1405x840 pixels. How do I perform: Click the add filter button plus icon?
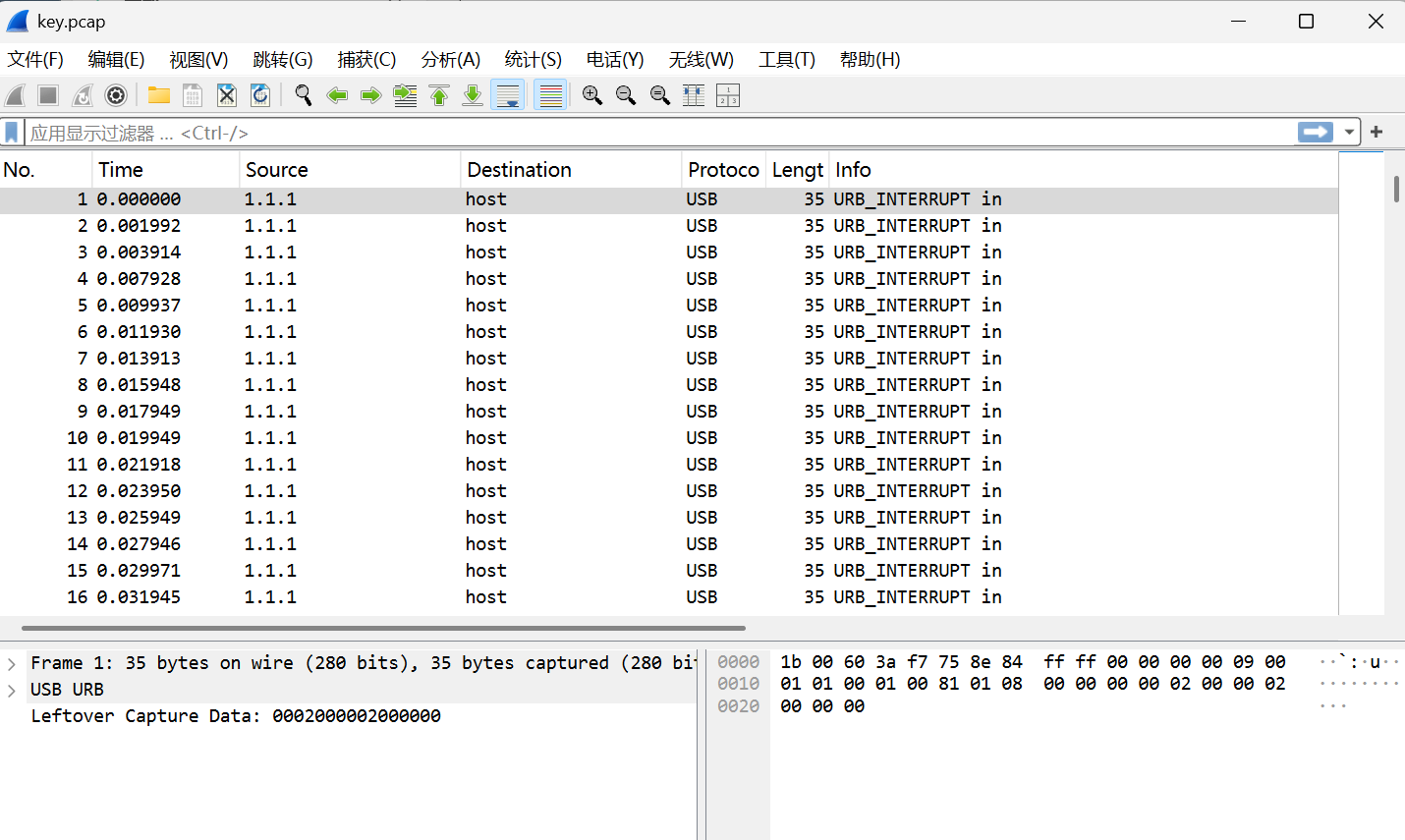click(1377, 132)
